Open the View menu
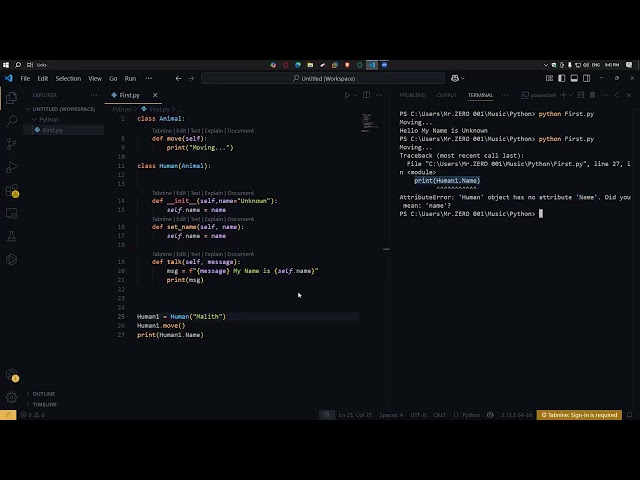640x480 pixels. [95, 78]
